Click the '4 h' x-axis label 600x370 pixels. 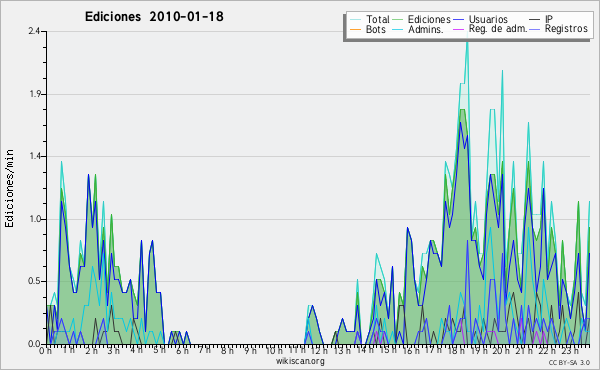(x=136, y=350)
